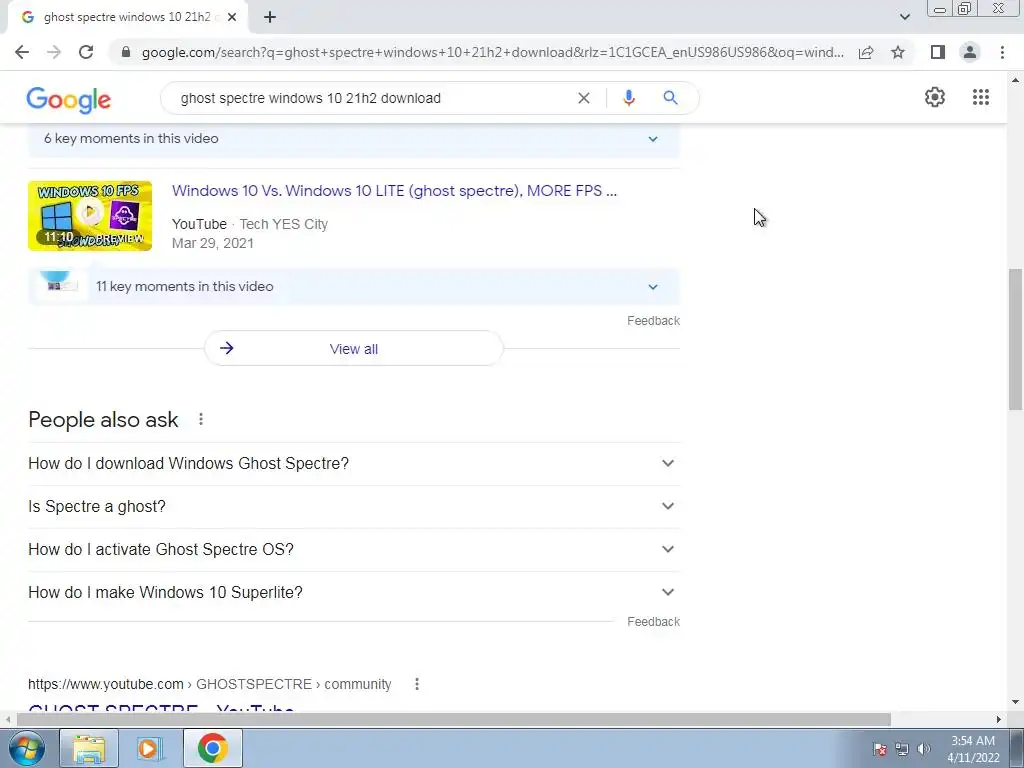Open the volume speaker tray icon
The height and width of the screenshot is (768, 1024).
[923, 749]
